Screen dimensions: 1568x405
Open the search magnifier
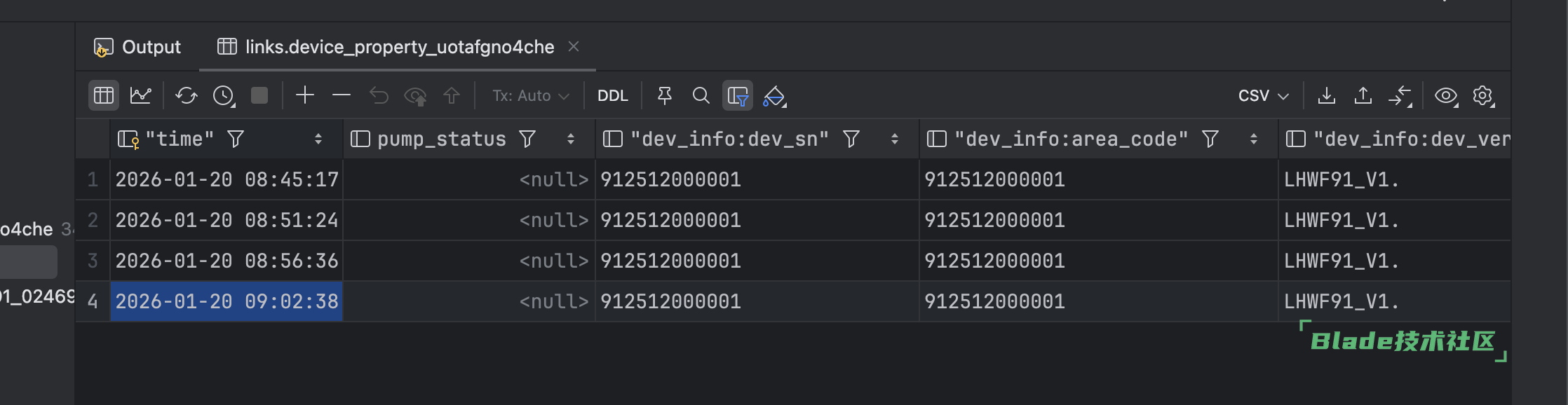pyautogui.click(x=701, y=95)
